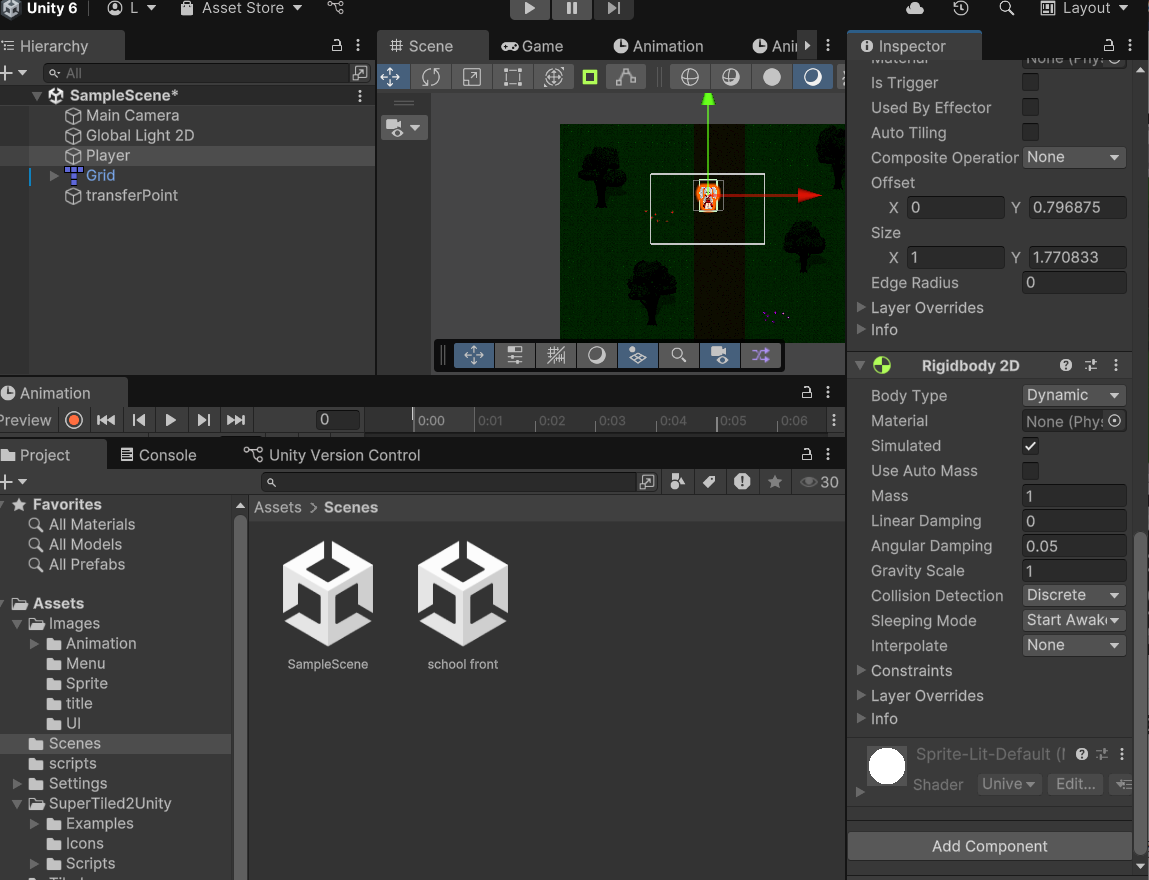Screen dimensions: 1149x880
Task: Select the Move tool in Scene toolbar
Action: (390, 77)
